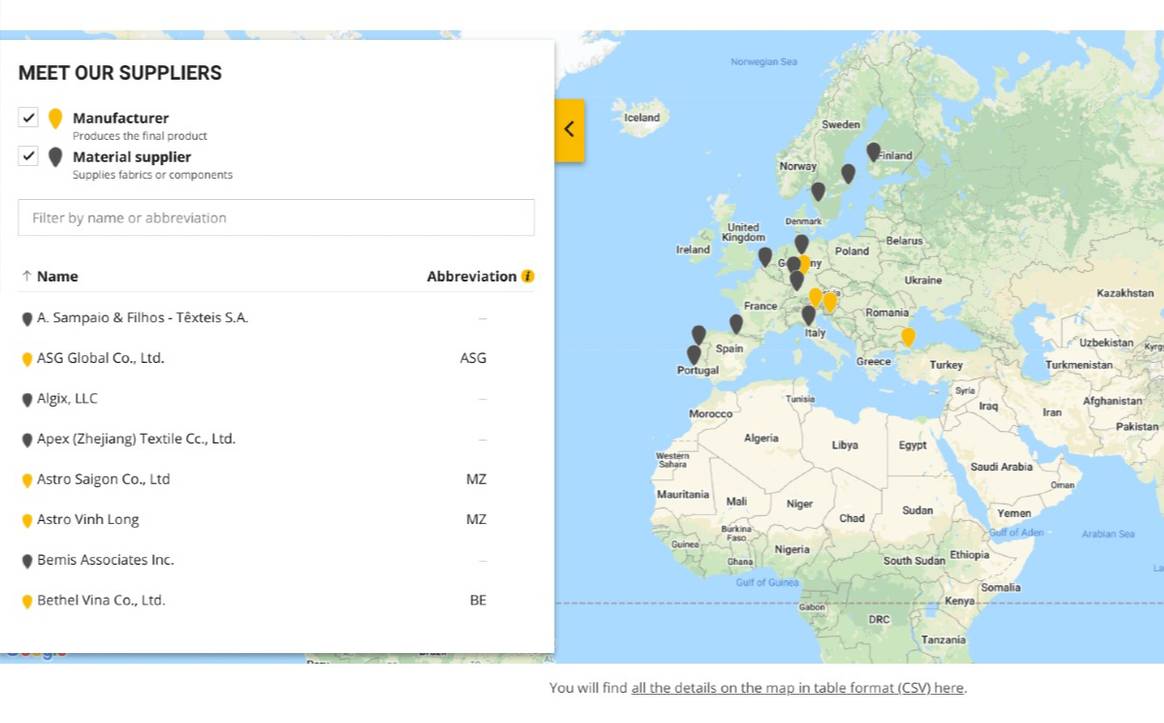The height and width of the screenshot is (723, 1164).
Task: Select Bemis Associates Inc. in the list
Action: (105, 560)
